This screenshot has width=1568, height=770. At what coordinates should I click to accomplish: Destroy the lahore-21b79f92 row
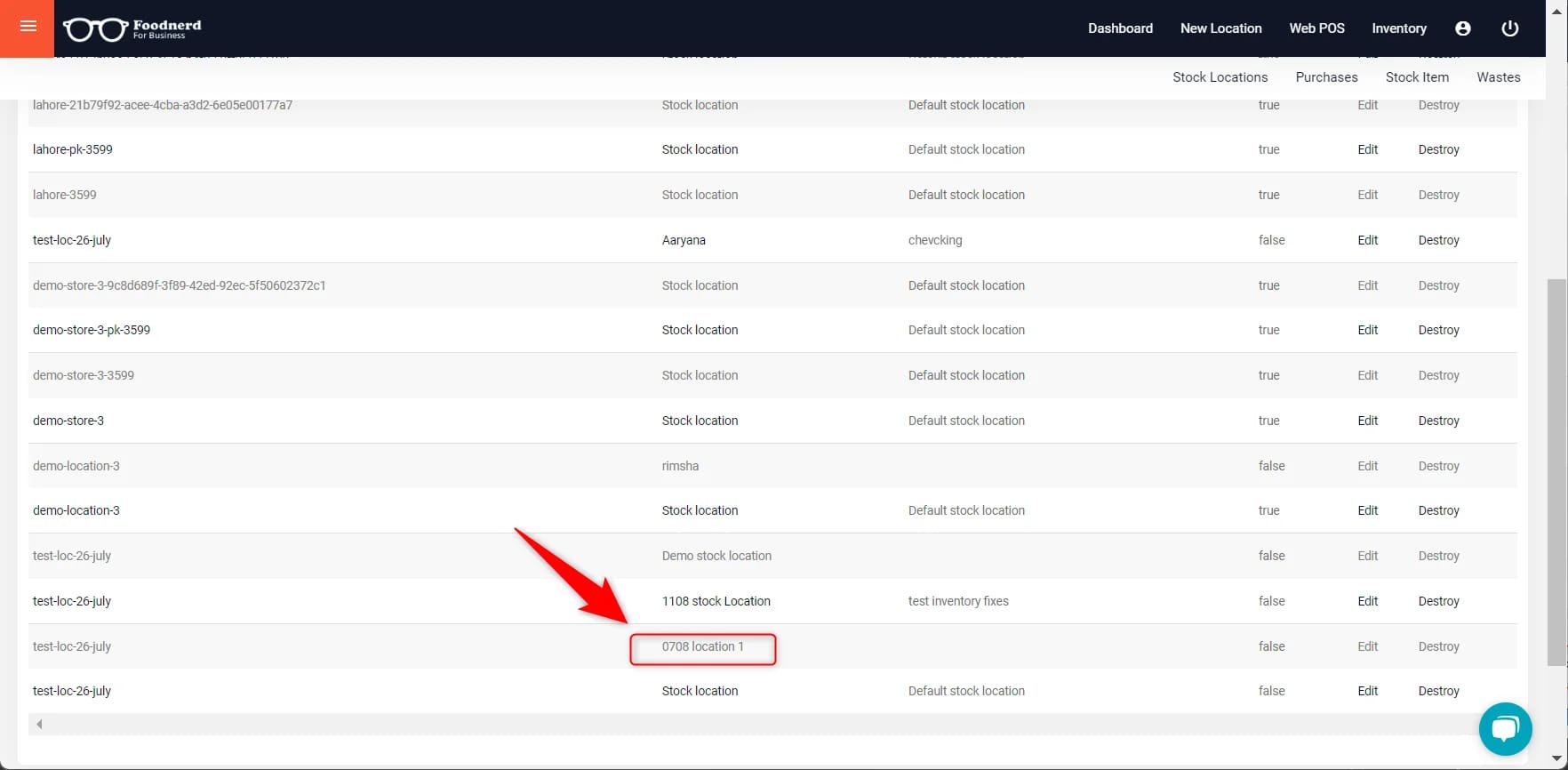(1438, 106)
